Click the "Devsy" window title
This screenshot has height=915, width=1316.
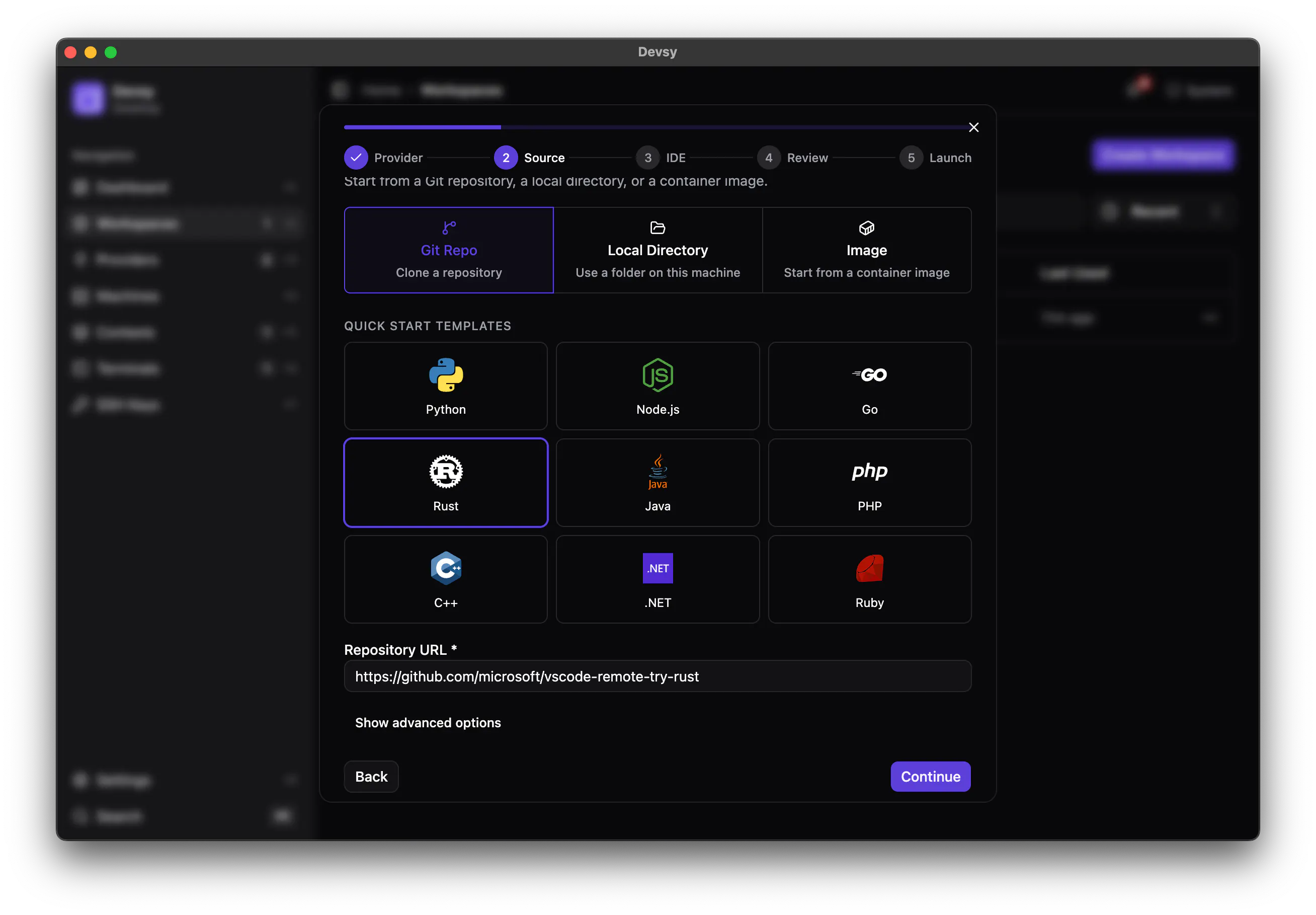click(x=657, y=52)
